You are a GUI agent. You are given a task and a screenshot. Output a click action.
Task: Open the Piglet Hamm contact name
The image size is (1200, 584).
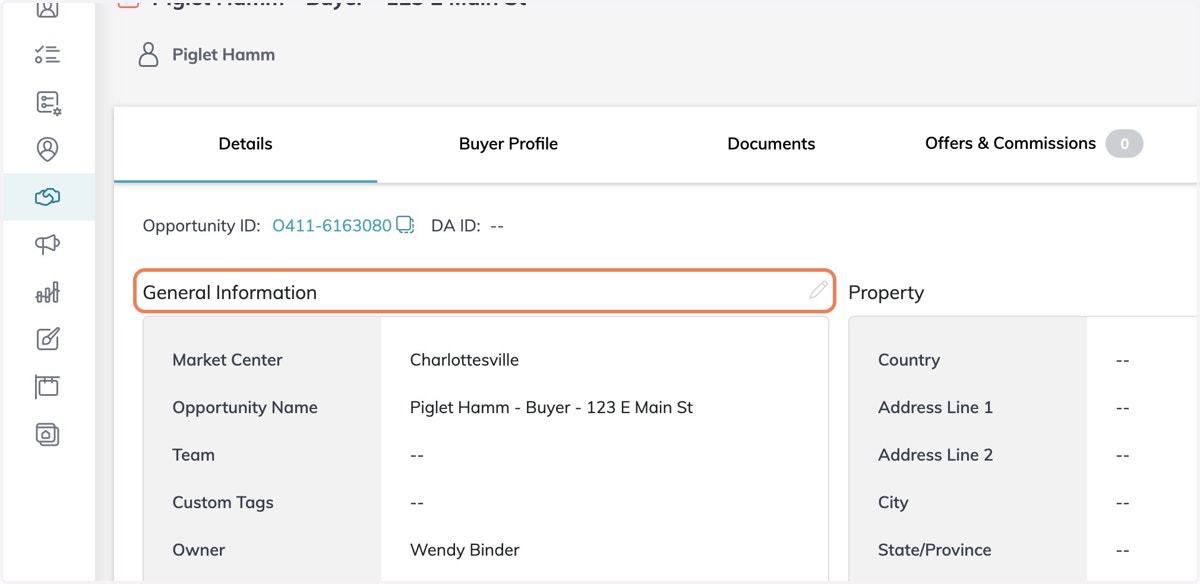[223, 55]
